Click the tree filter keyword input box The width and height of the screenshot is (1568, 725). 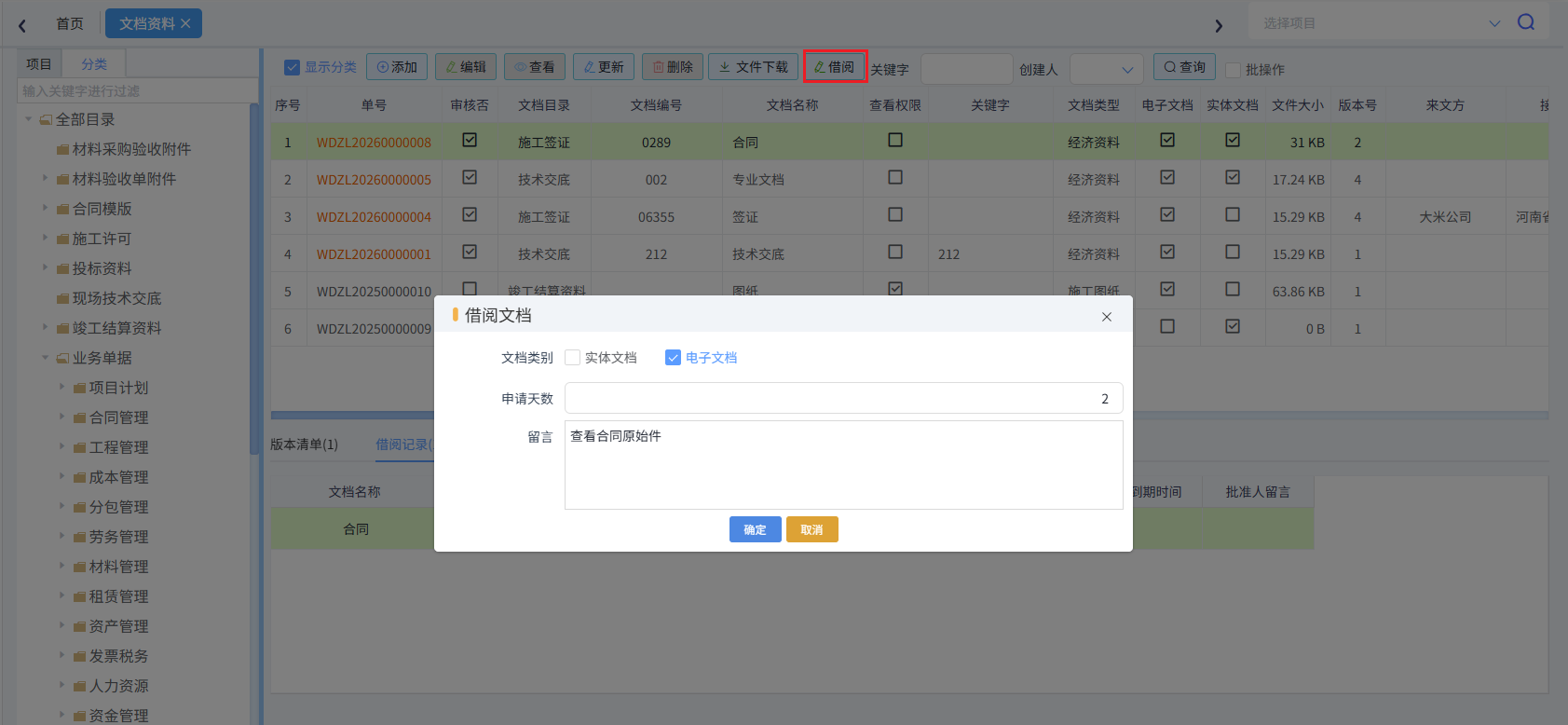click(137, 90)
